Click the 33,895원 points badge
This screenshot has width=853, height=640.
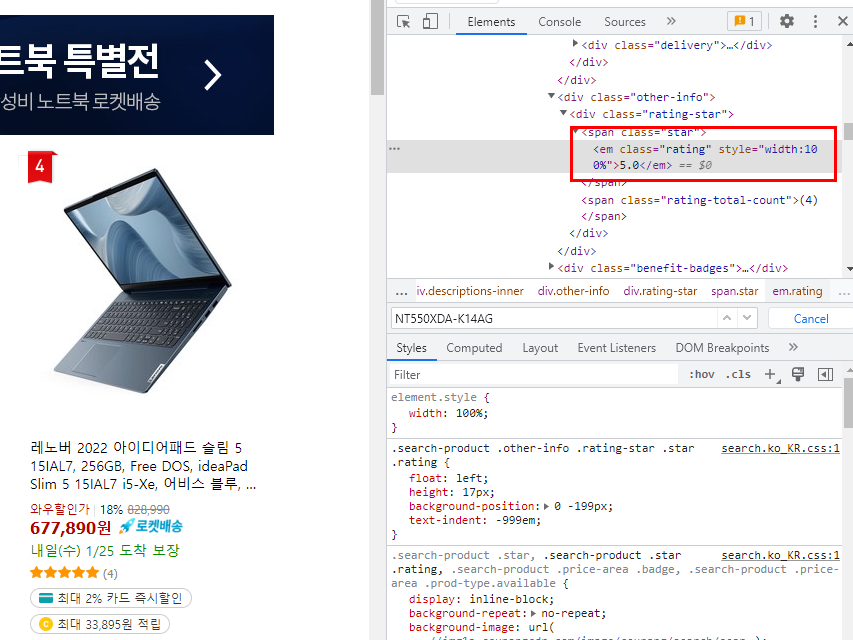[x=100, y=624]
